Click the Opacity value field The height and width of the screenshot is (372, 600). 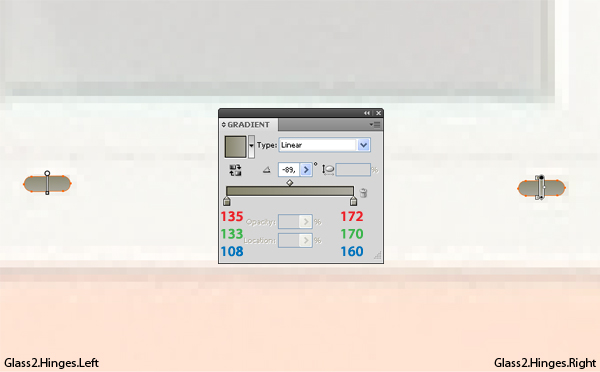(x=289, y=221)
